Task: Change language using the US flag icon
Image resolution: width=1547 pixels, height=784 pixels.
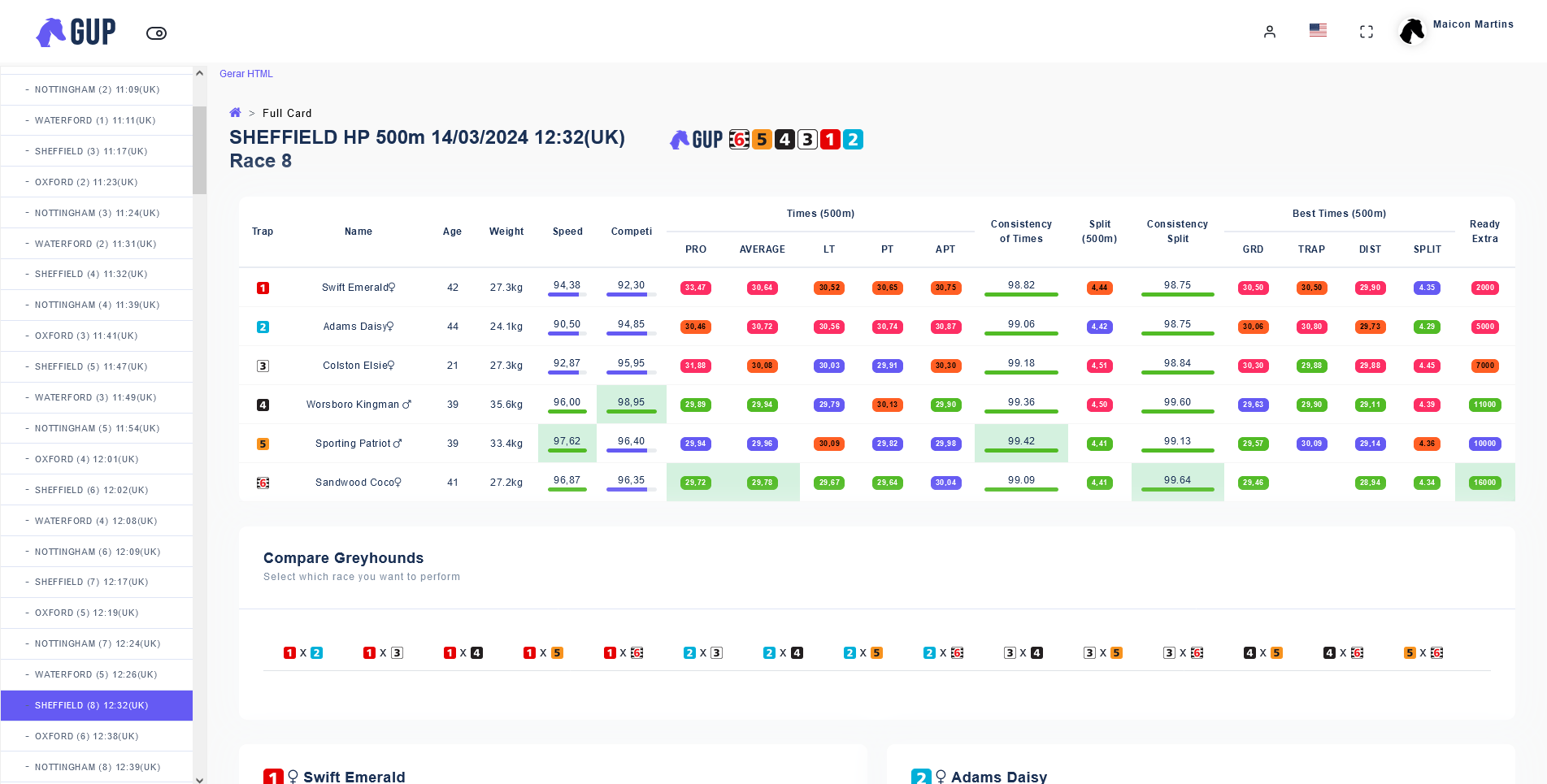Action: click(1318, 30)
